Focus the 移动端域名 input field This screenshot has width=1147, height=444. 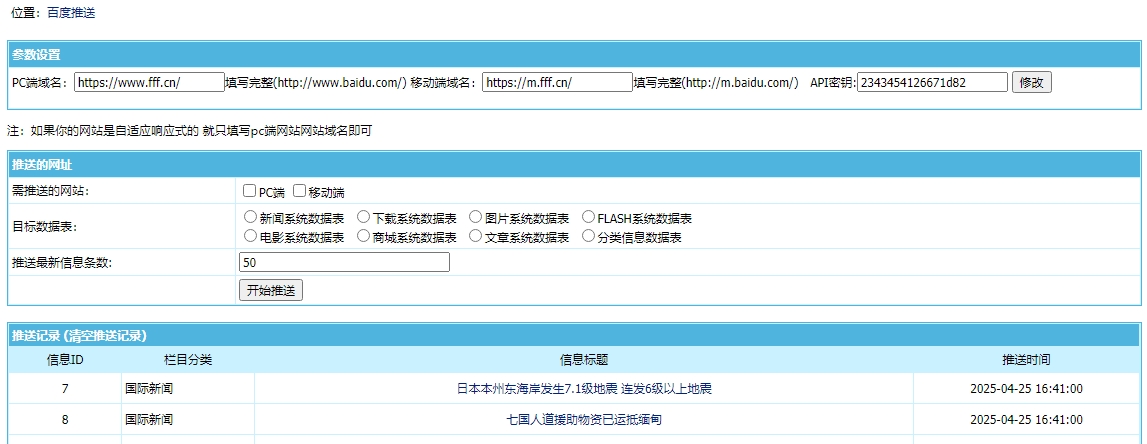(556, 82)
